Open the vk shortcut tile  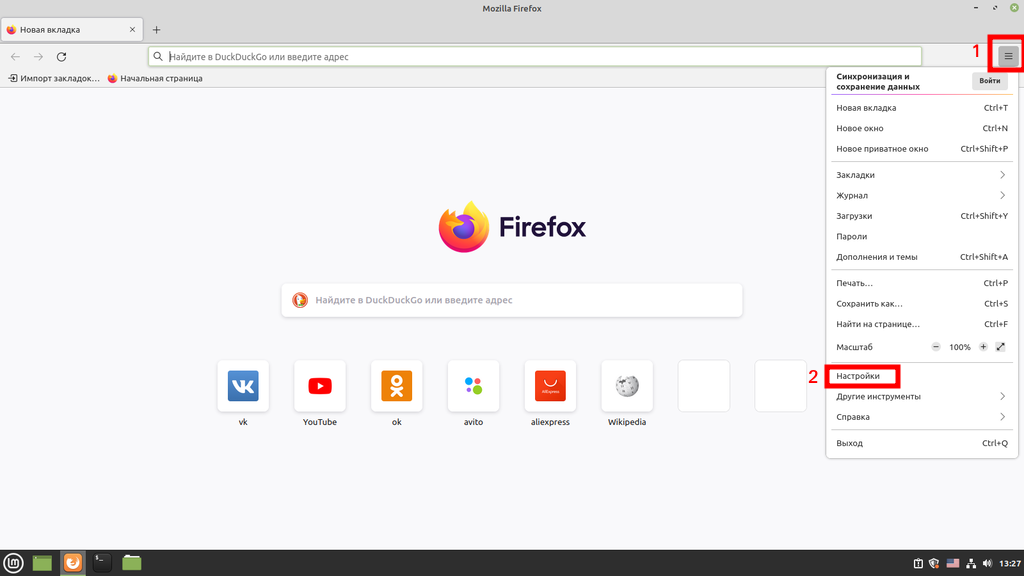(243, 386)
